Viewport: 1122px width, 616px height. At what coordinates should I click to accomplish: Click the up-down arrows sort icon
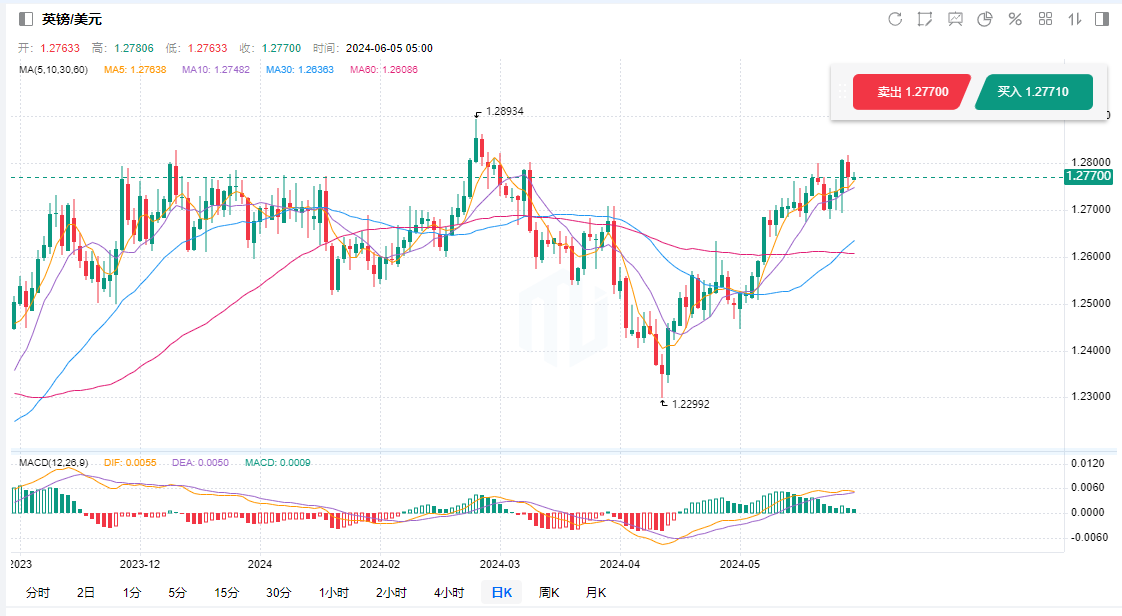click(x=1075, y=19)
